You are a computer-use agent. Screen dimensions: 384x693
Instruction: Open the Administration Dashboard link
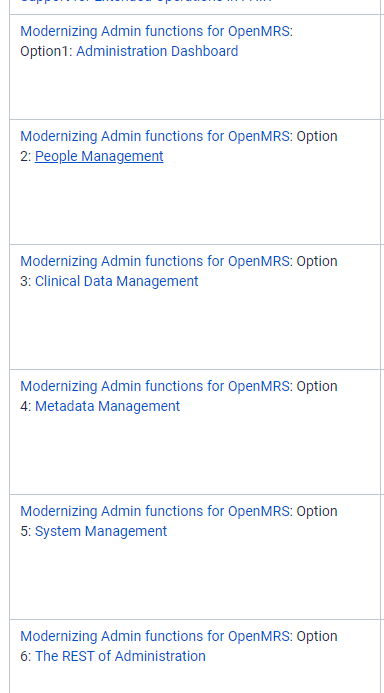point(157,51)
